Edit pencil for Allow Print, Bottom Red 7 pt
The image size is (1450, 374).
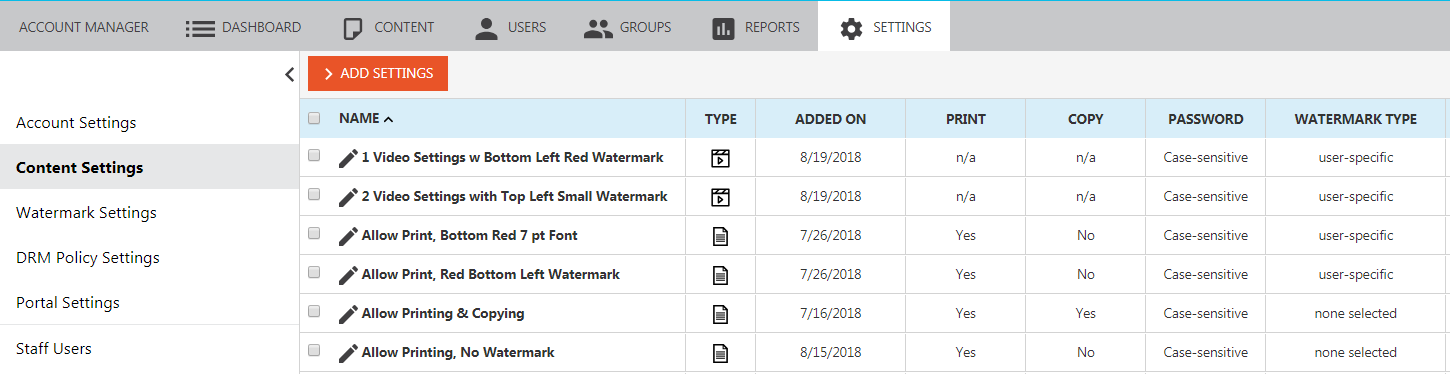click(348, 236)
